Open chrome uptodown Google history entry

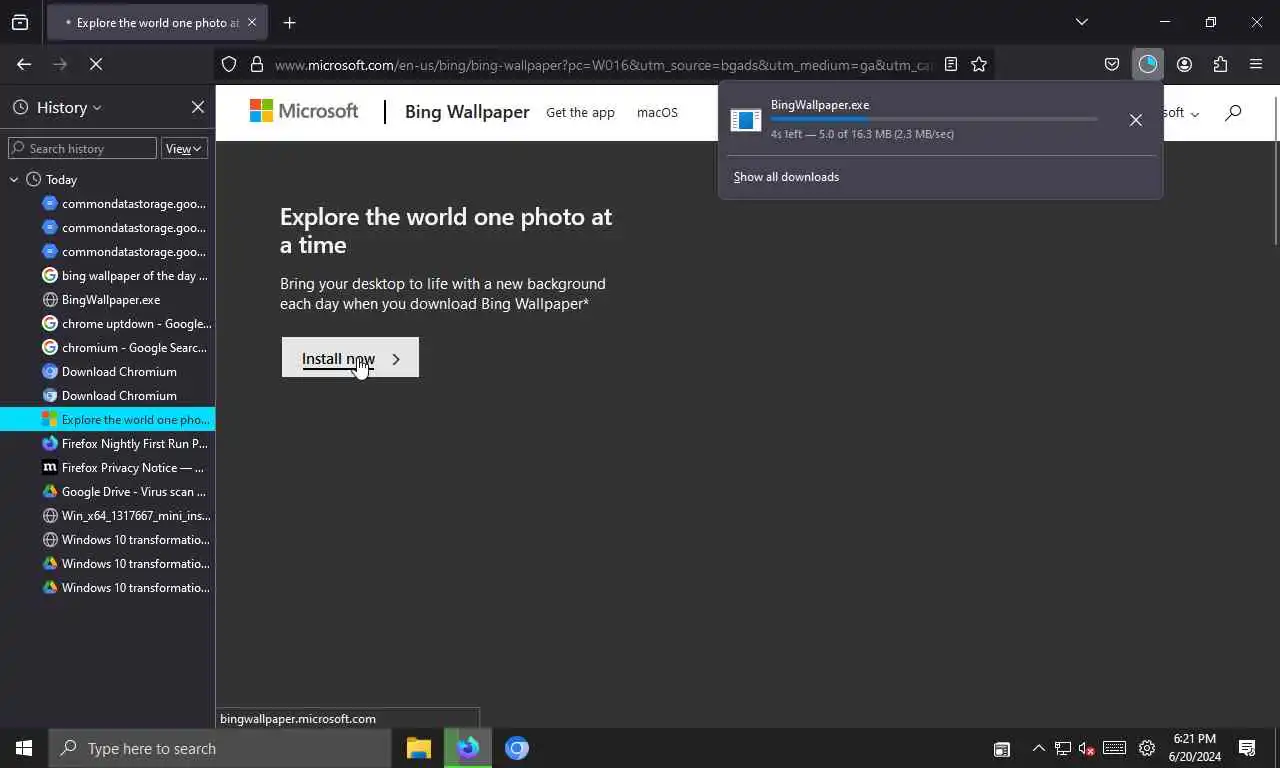pyautogui.click(x=126, y=324)
